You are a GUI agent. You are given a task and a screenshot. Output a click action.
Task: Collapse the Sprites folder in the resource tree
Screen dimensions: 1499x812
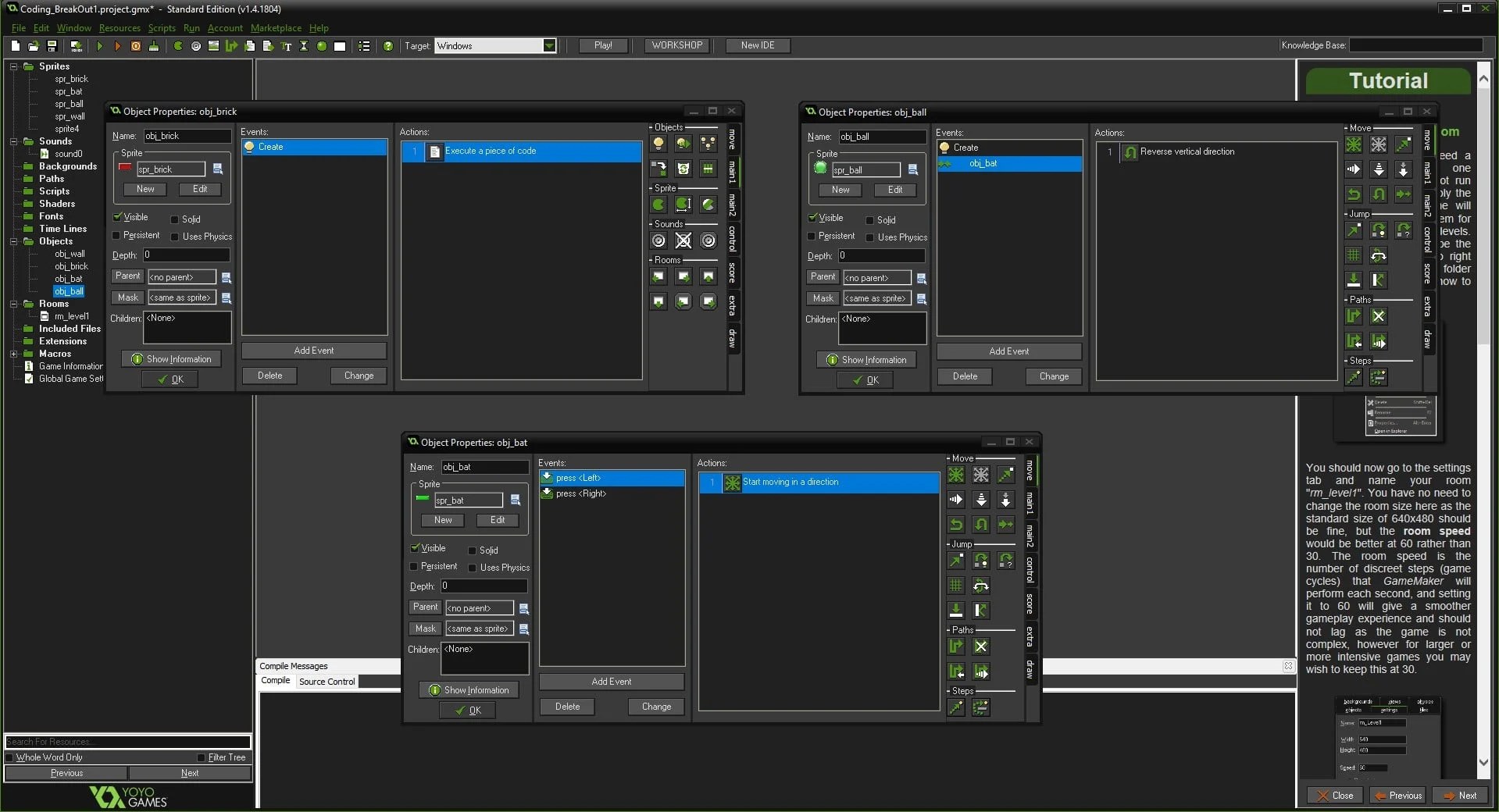[x=13, y=66]
